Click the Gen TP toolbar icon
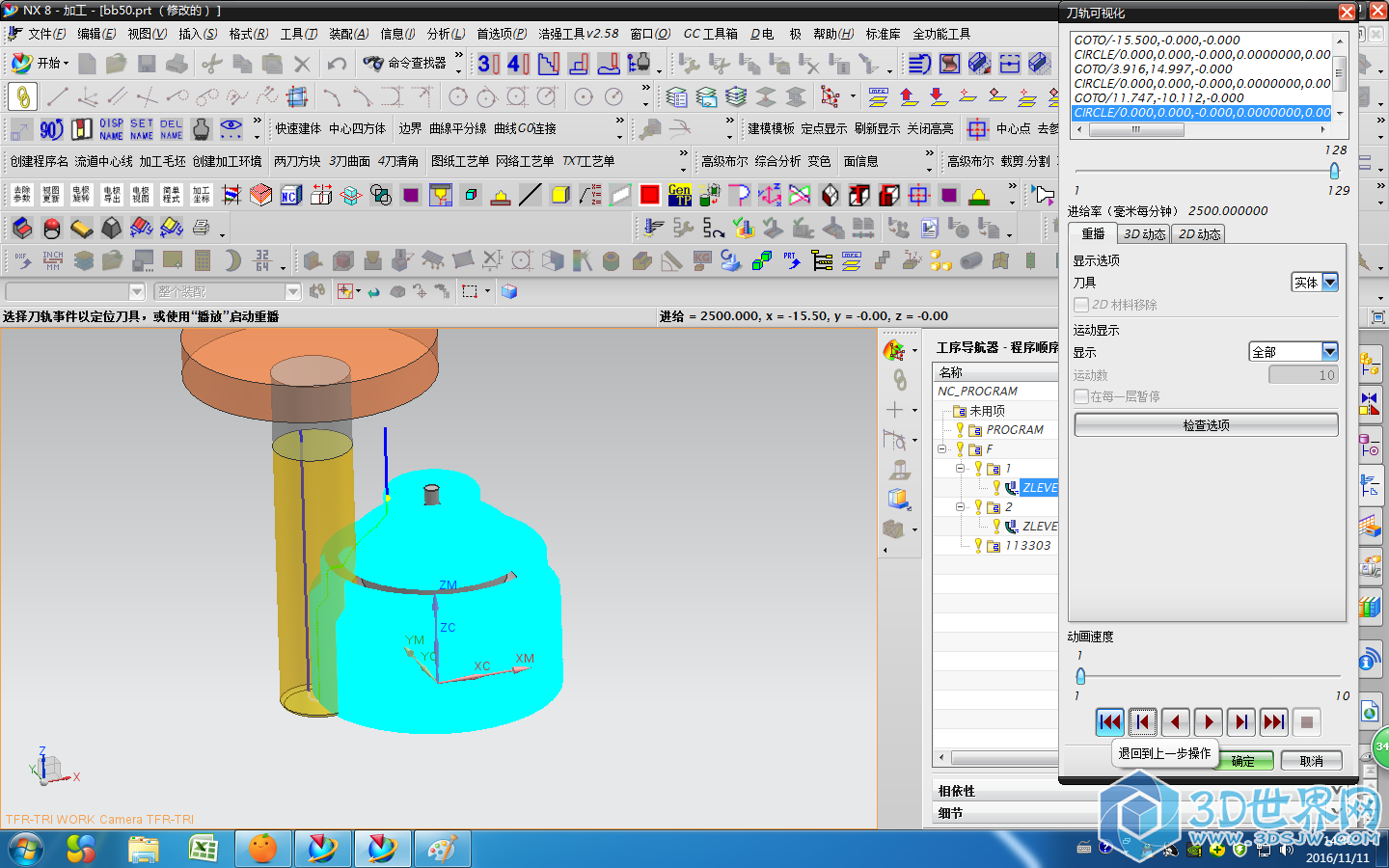Image resolution: width=1389 pixels, height=868 pixels. pos(680,196)
